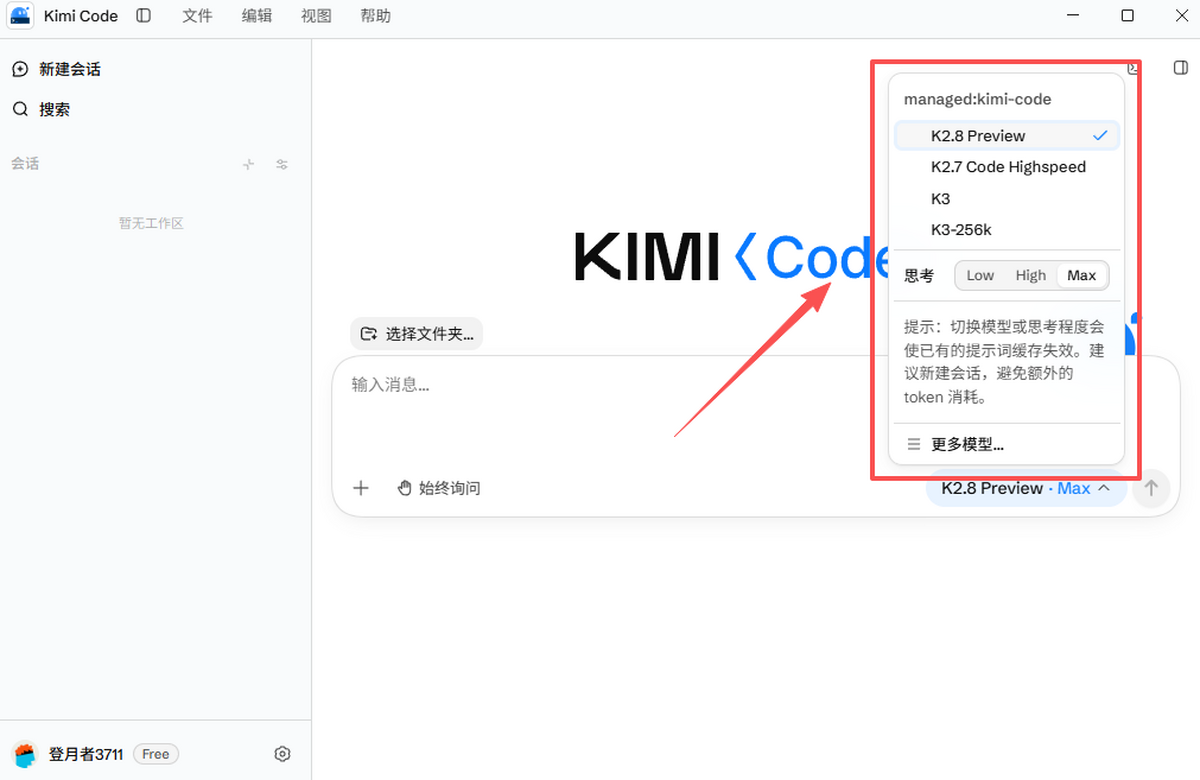Screen dimensions: 1200x780
Task: Click the Free plan badge
Action: (156, 754)
